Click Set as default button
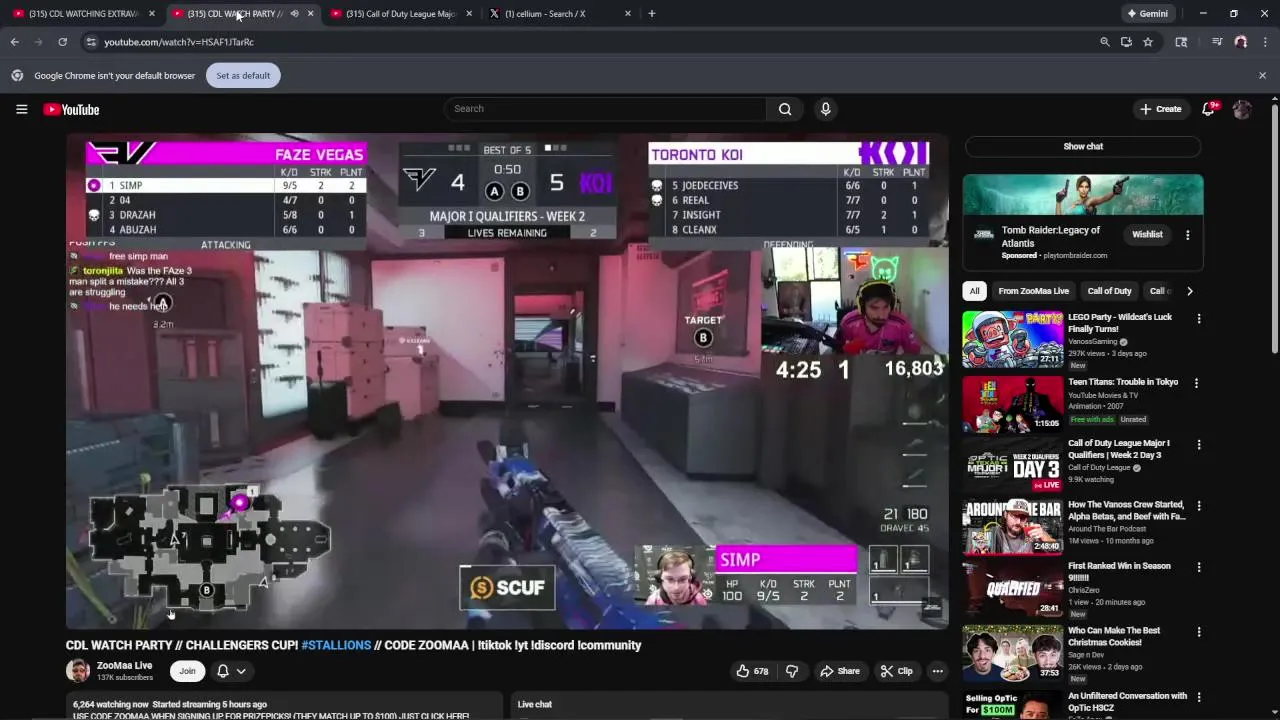This screenshot has width=1280, height=720. point(243,75)
